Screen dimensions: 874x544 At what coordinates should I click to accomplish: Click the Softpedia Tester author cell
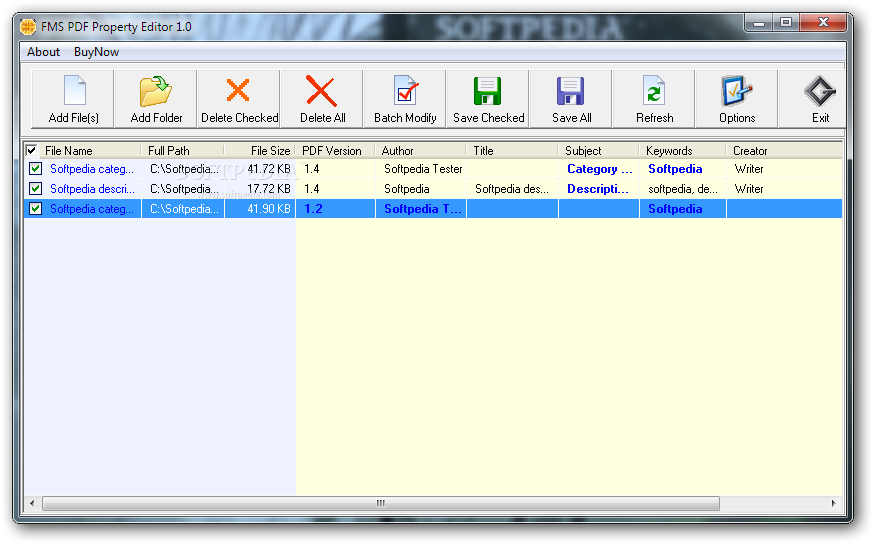pos(423,168)
